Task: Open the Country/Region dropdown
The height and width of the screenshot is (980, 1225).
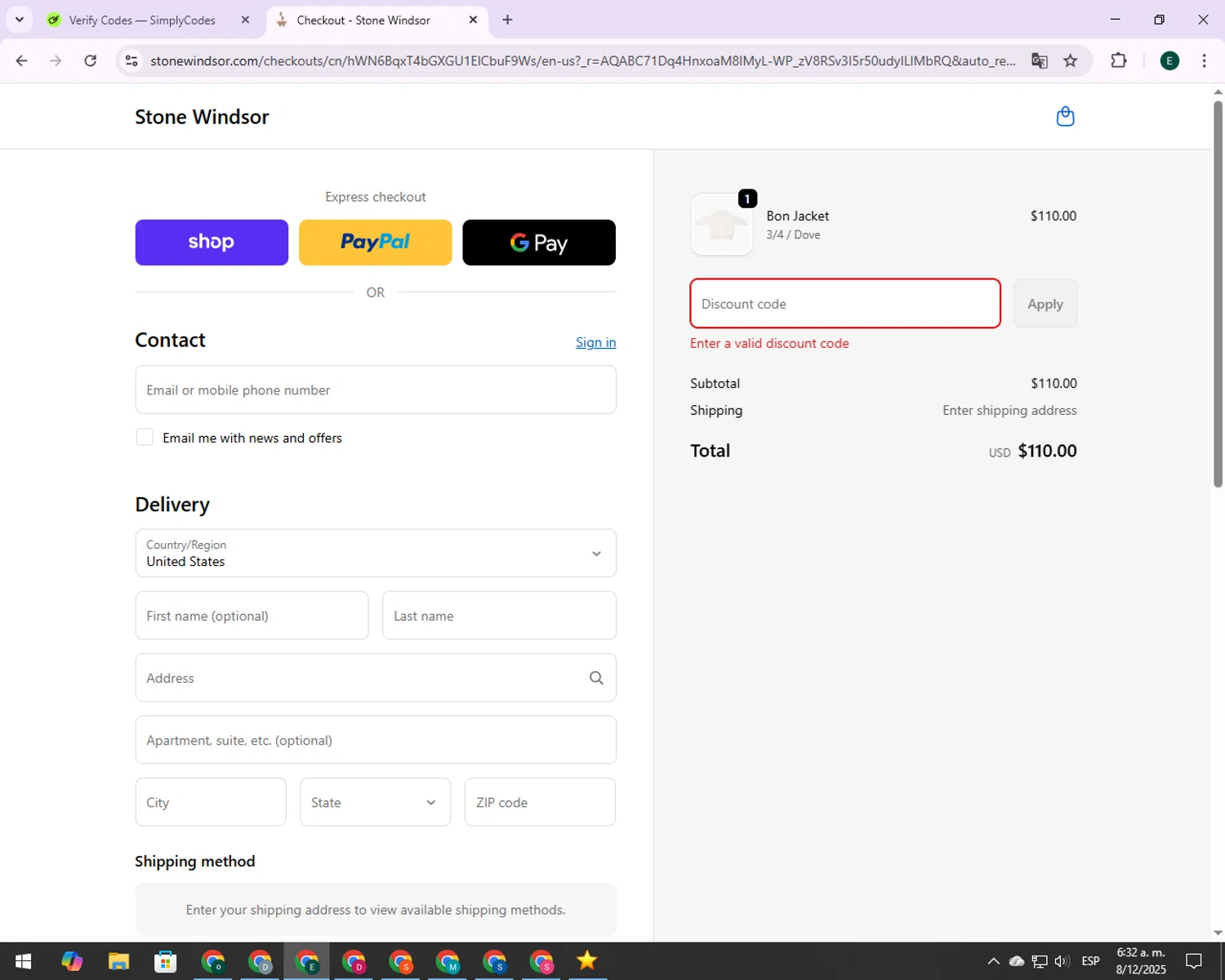Action: [x=376, y=553]
